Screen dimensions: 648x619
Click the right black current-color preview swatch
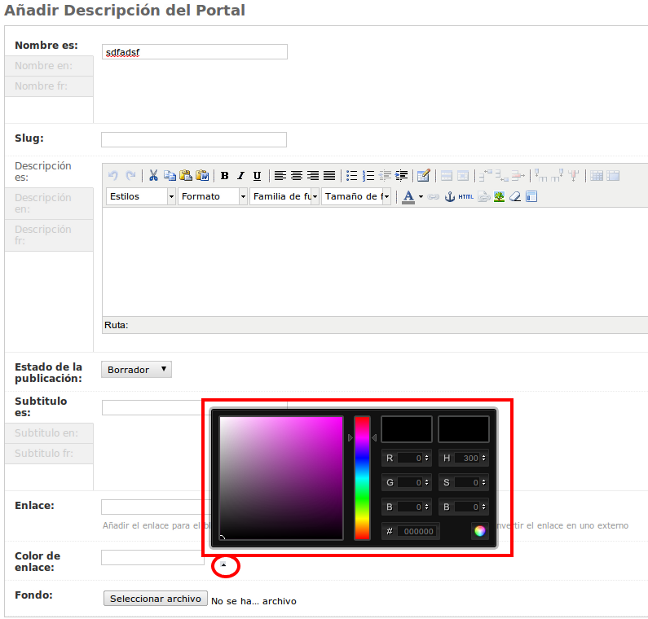(x=463, y=429)
